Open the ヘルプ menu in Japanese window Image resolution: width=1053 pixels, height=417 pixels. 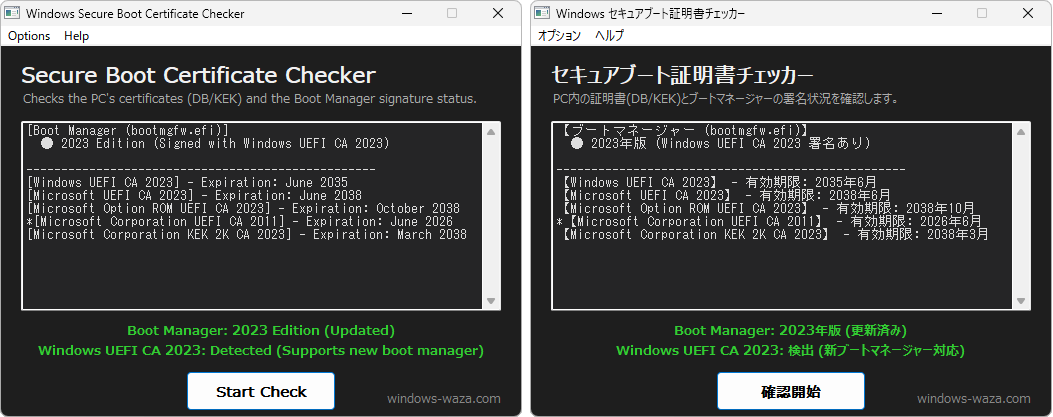[x=609, y=36]
